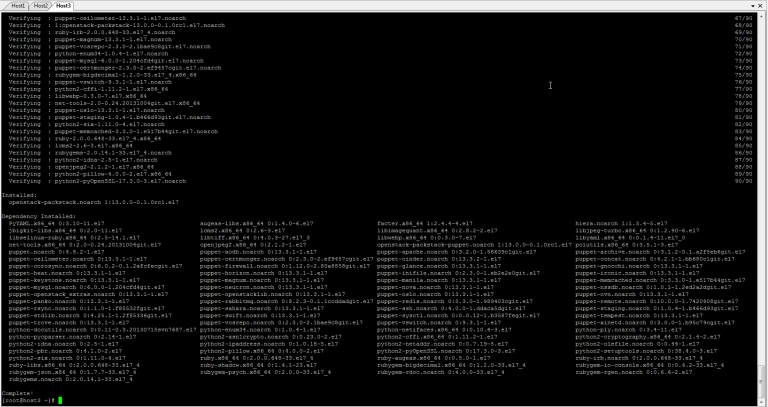
Task: Click the facter.x86_64 dependency entry
Action: [x=425, y=223]
